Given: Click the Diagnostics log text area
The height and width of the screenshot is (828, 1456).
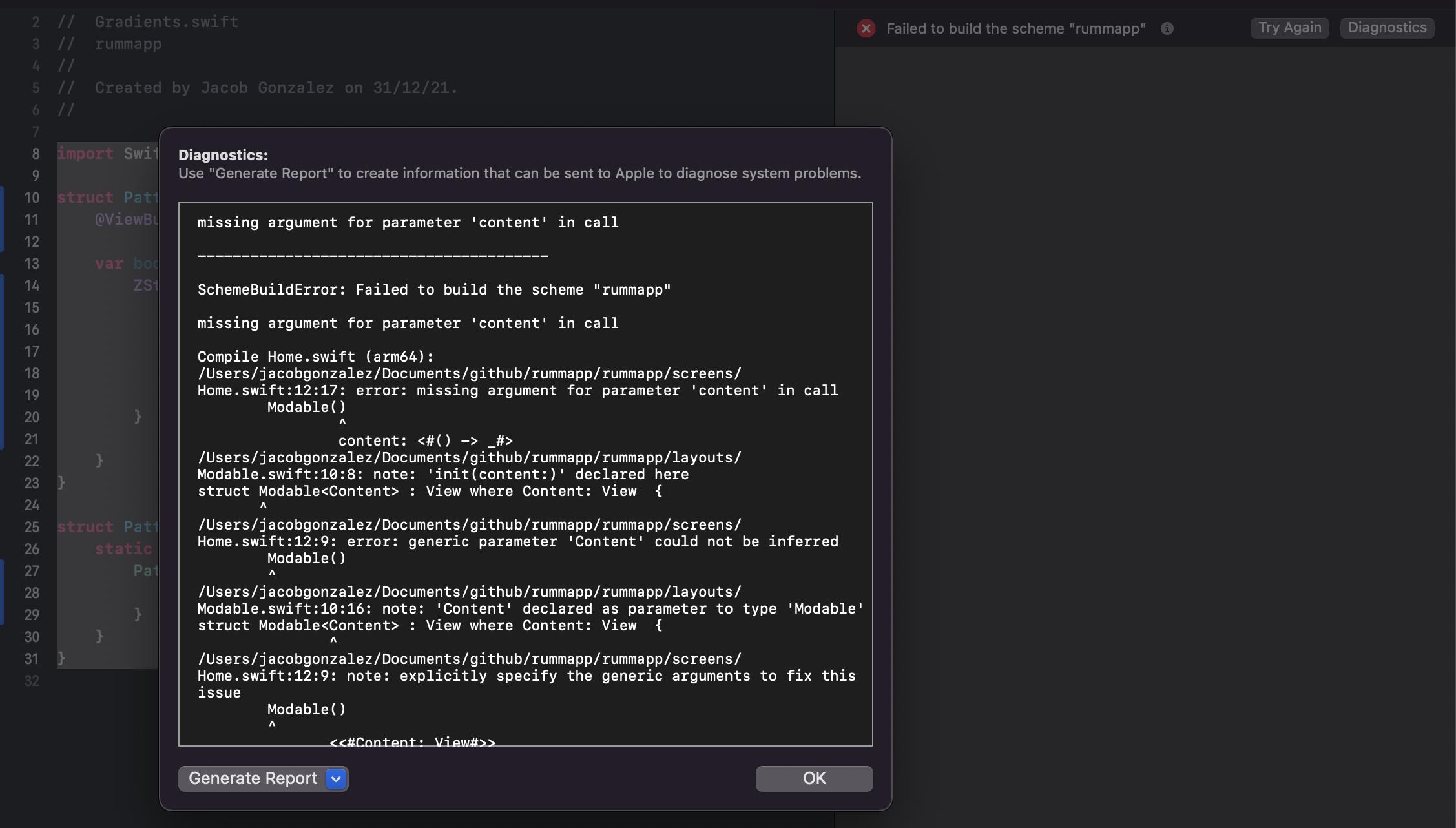Looking at the screenshot, I should [525, 474].
